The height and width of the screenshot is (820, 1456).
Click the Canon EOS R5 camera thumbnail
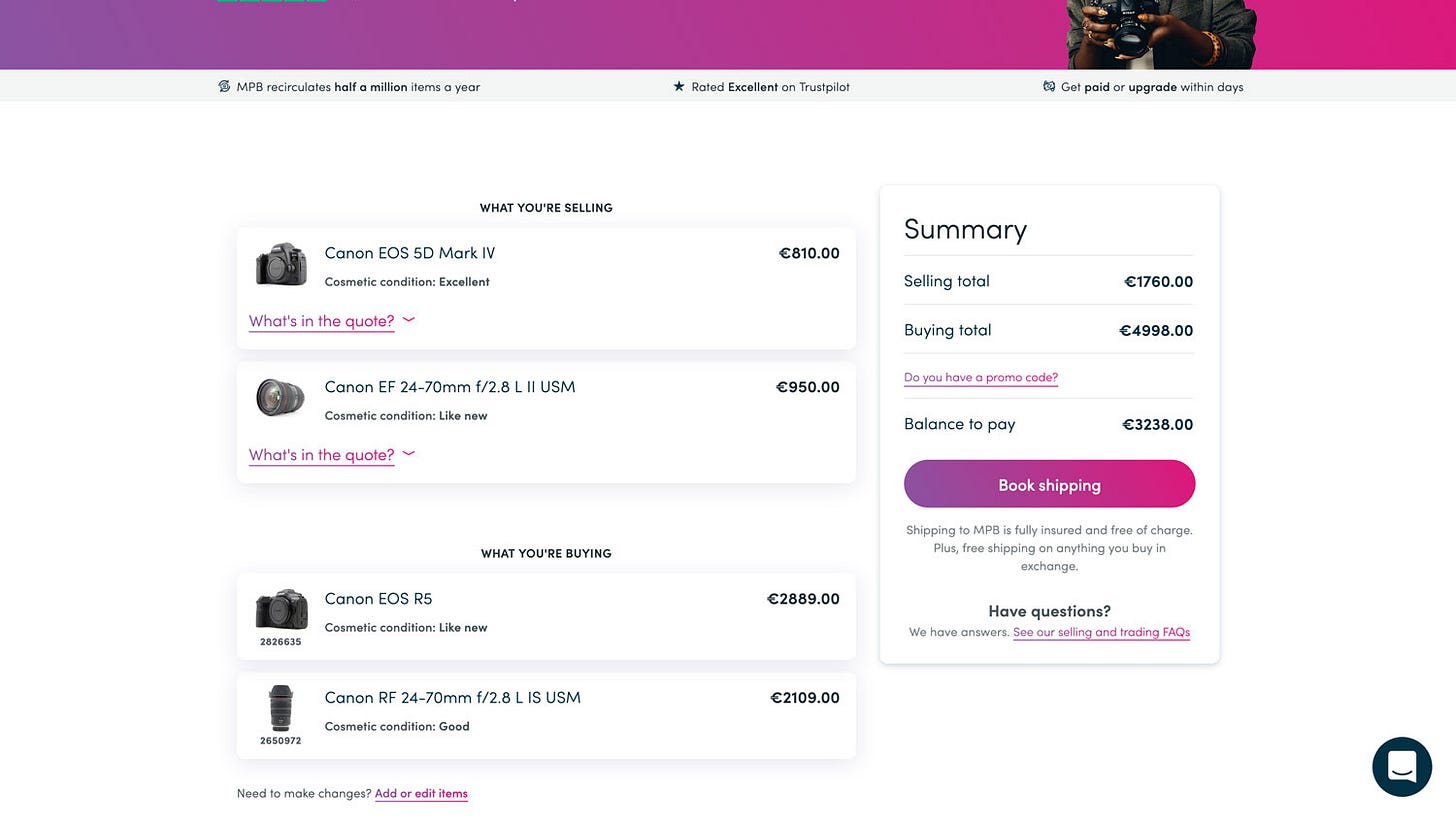pyautogui.click(x=281, y=608)
